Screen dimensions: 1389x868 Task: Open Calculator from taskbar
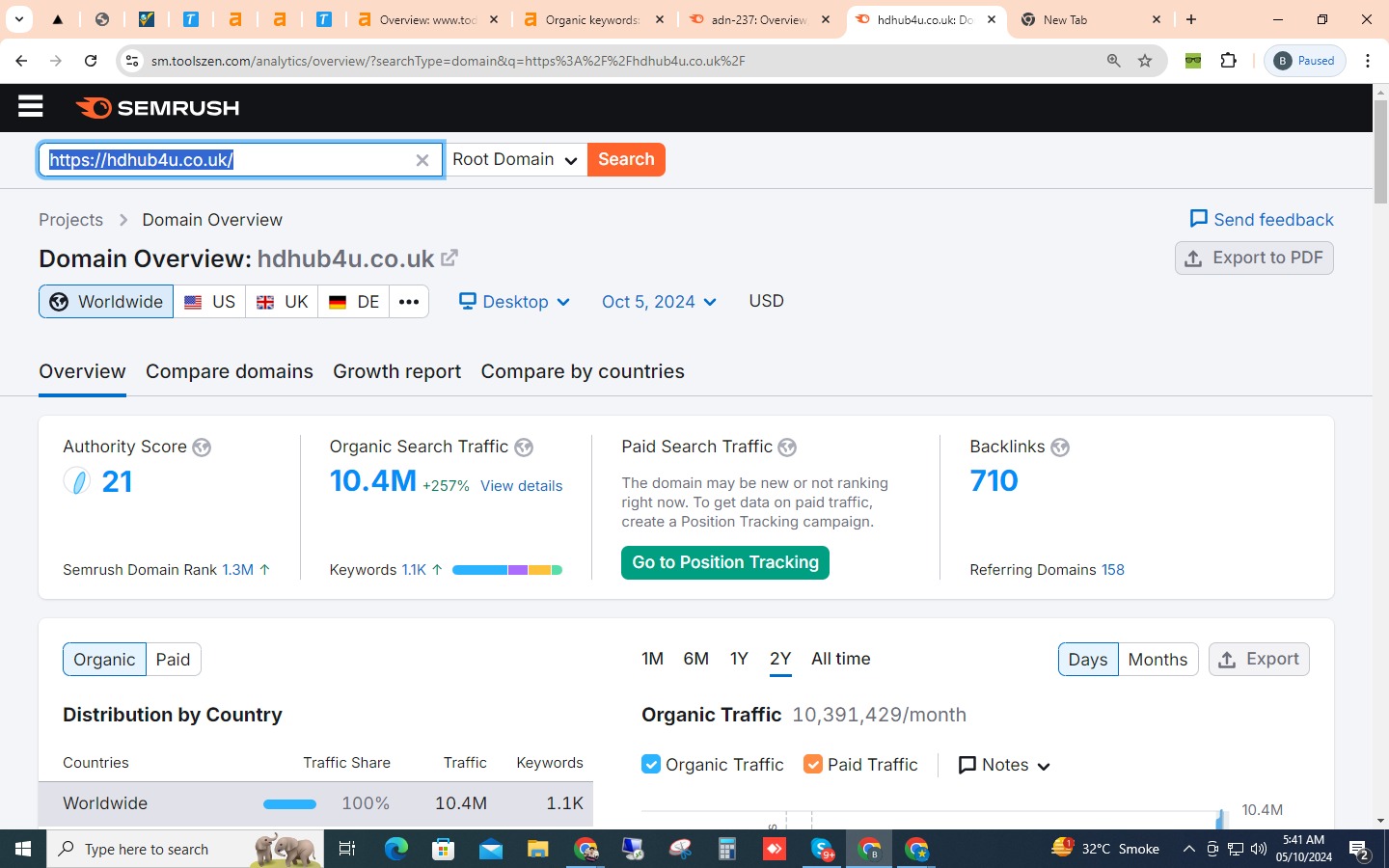point(727,849)
